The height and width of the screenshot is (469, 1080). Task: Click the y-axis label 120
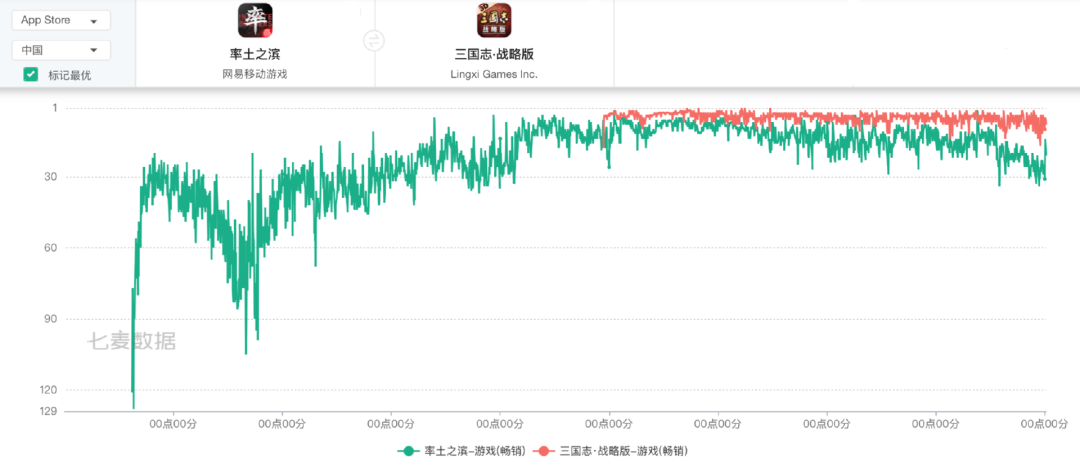coord(50,390)
